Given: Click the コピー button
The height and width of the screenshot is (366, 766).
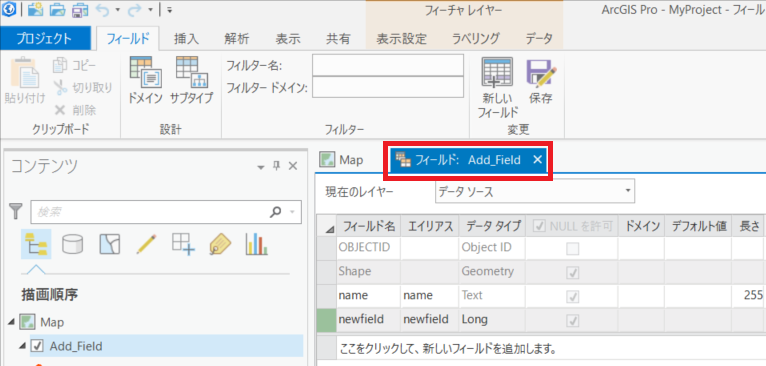Looking at the screenshot, I should point(74,65).
